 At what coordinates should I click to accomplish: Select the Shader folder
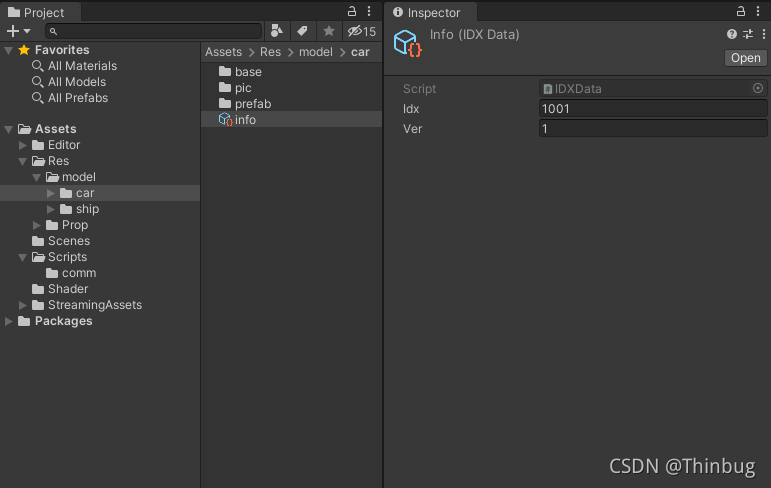[x=68, y=289]
